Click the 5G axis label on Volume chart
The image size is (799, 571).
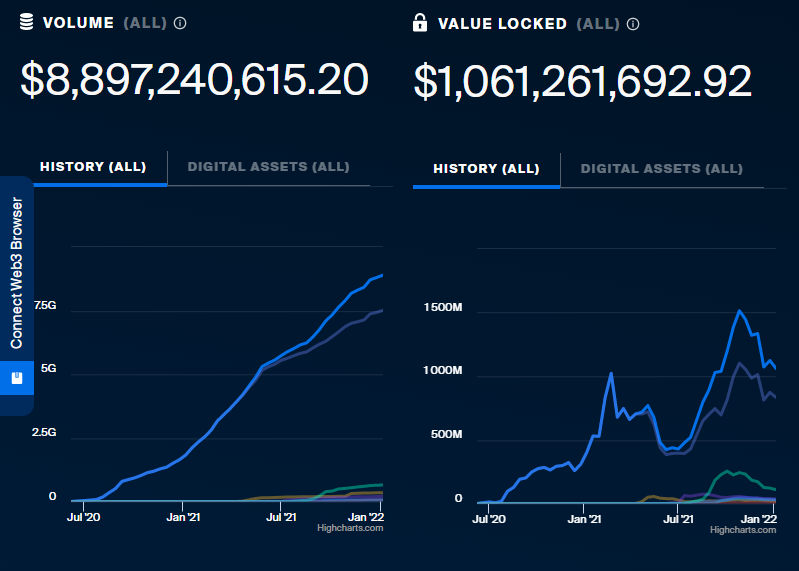pyautogui.click(x=48, y=369)
